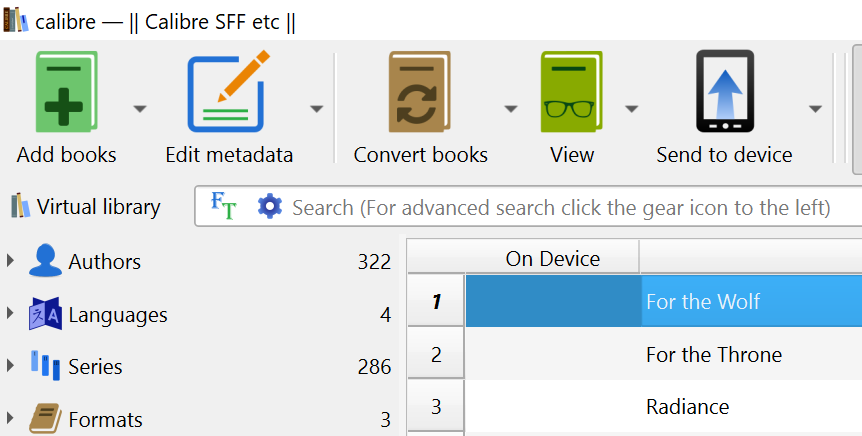The width and height of the screenshot is (862, 436).
Task: Open the View book icon
Action: click(571, 92)
